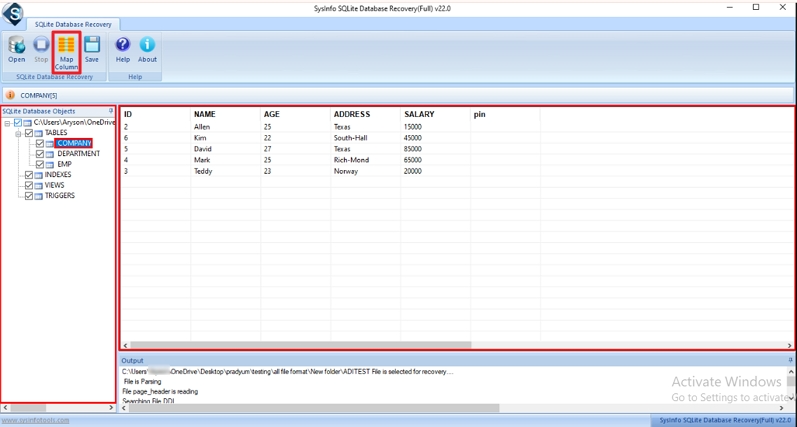This screenshot has width=797, height=427.
Task: Uncheck the EMP table checkbox
Action: tap(40, 164)
